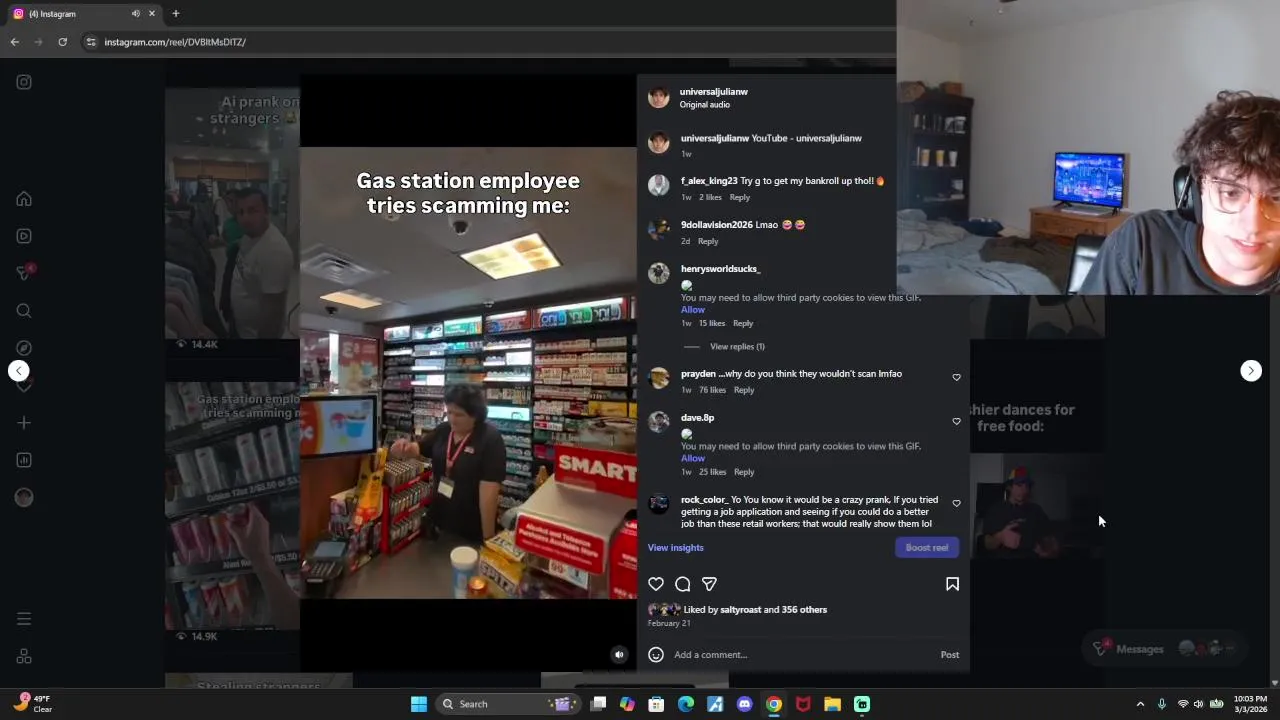
Task: Click the Post comment button
Action: 950,655
